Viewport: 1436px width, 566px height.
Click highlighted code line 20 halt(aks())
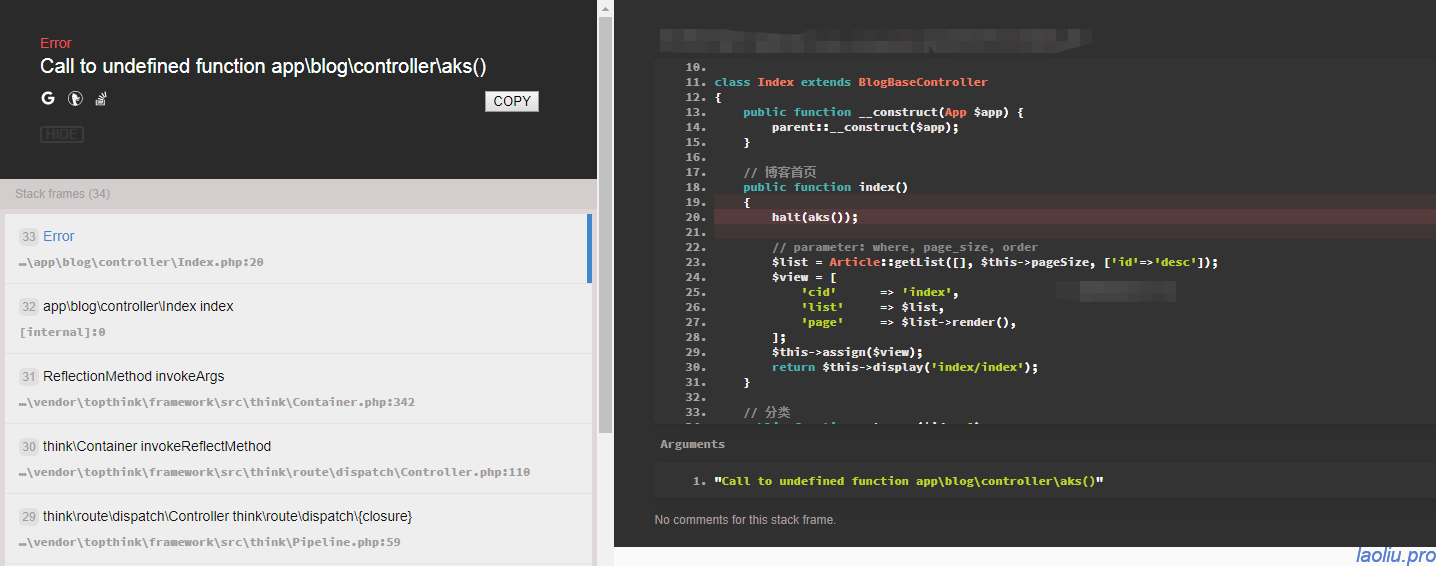click(x=814, y=217)
